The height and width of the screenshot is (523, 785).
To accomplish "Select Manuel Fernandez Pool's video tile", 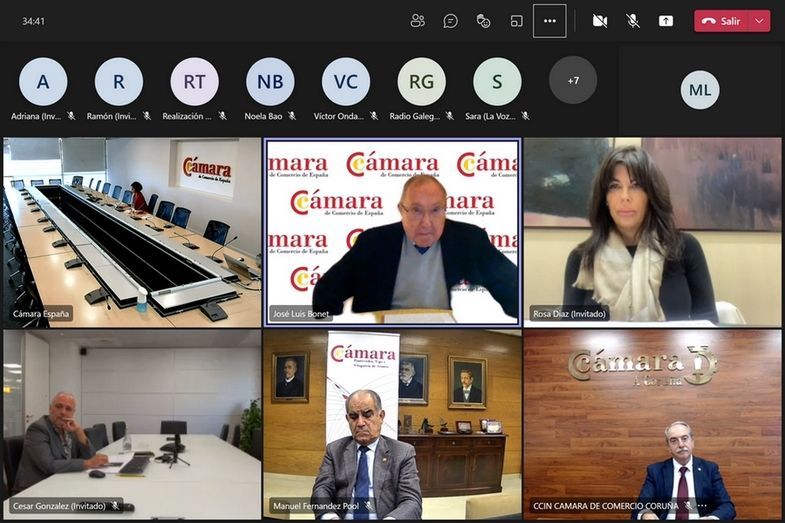I will click(392, 423).
